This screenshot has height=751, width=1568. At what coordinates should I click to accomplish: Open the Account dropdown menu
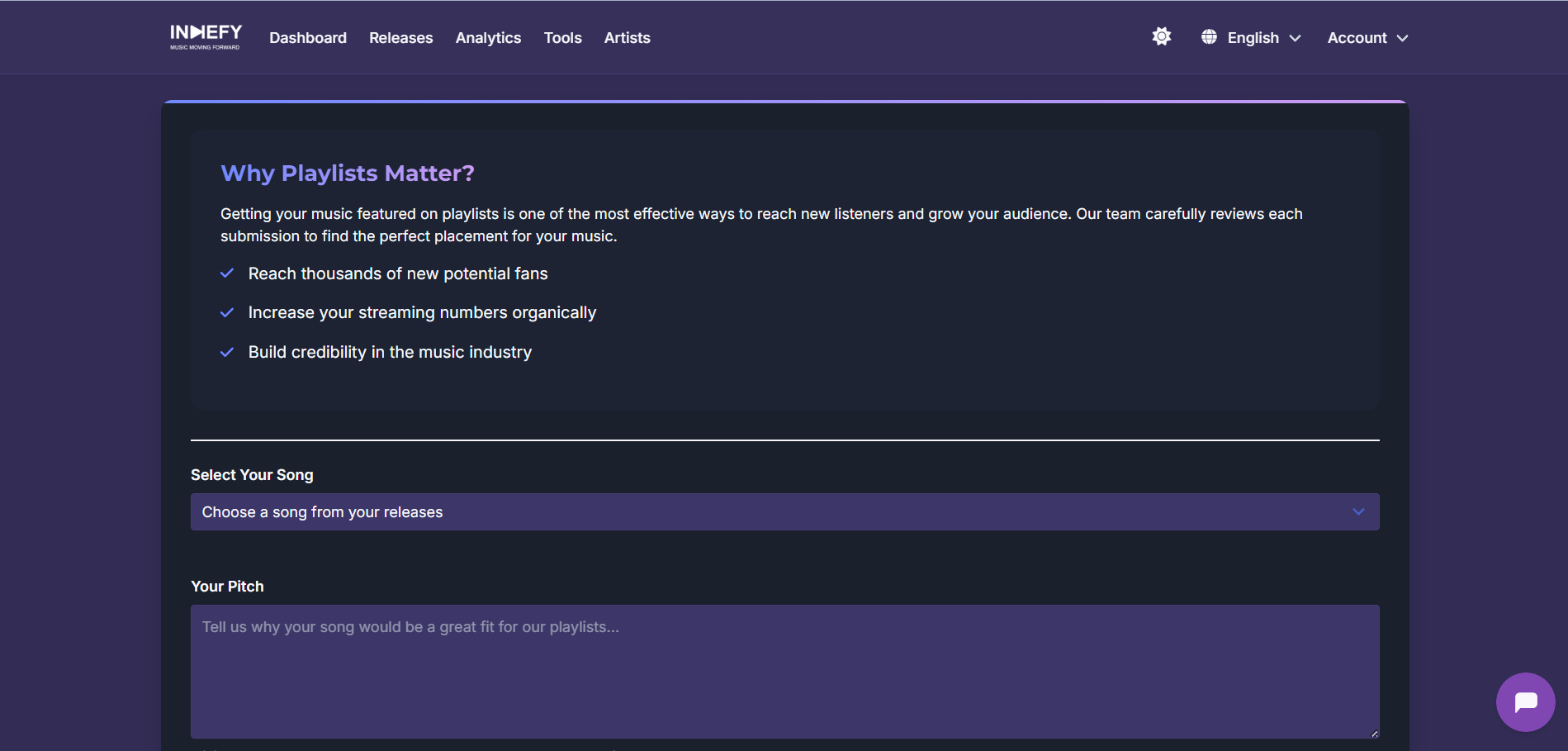coord(1367,38)
